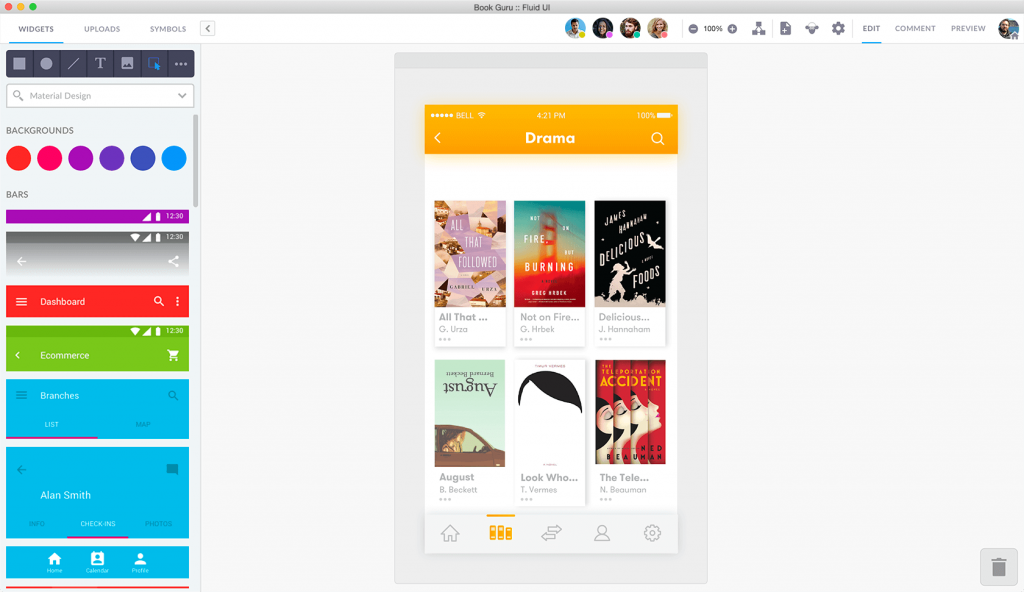Viewport: 1024px width, 592px height.
Task: Open the device preview player icon
Action: (x=812, y=28)
